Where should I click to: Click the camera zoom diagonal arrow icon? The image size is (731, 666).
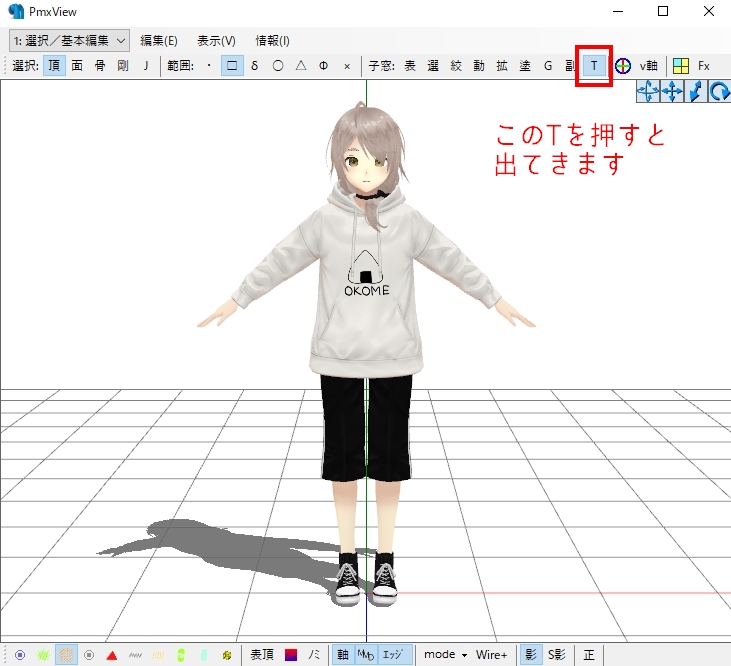pos(696,91)
